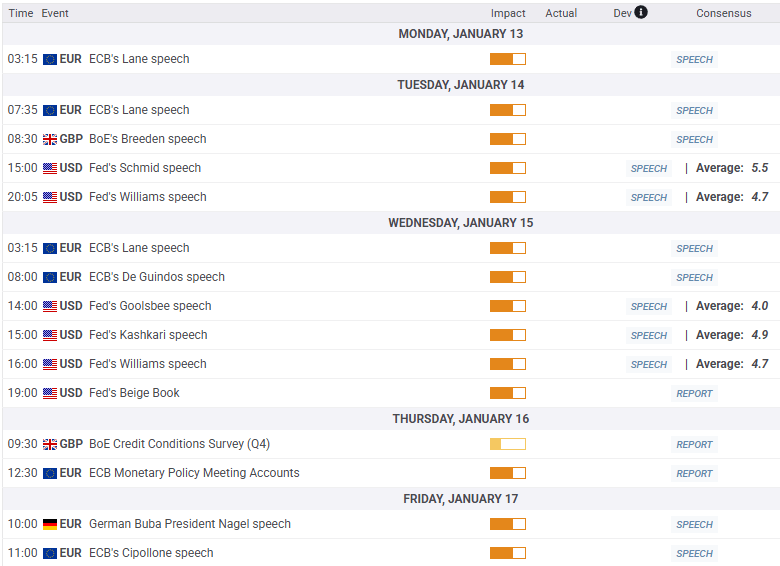Click REPORT tag on ECB Monetary Policy Accounts

(694, 473)
